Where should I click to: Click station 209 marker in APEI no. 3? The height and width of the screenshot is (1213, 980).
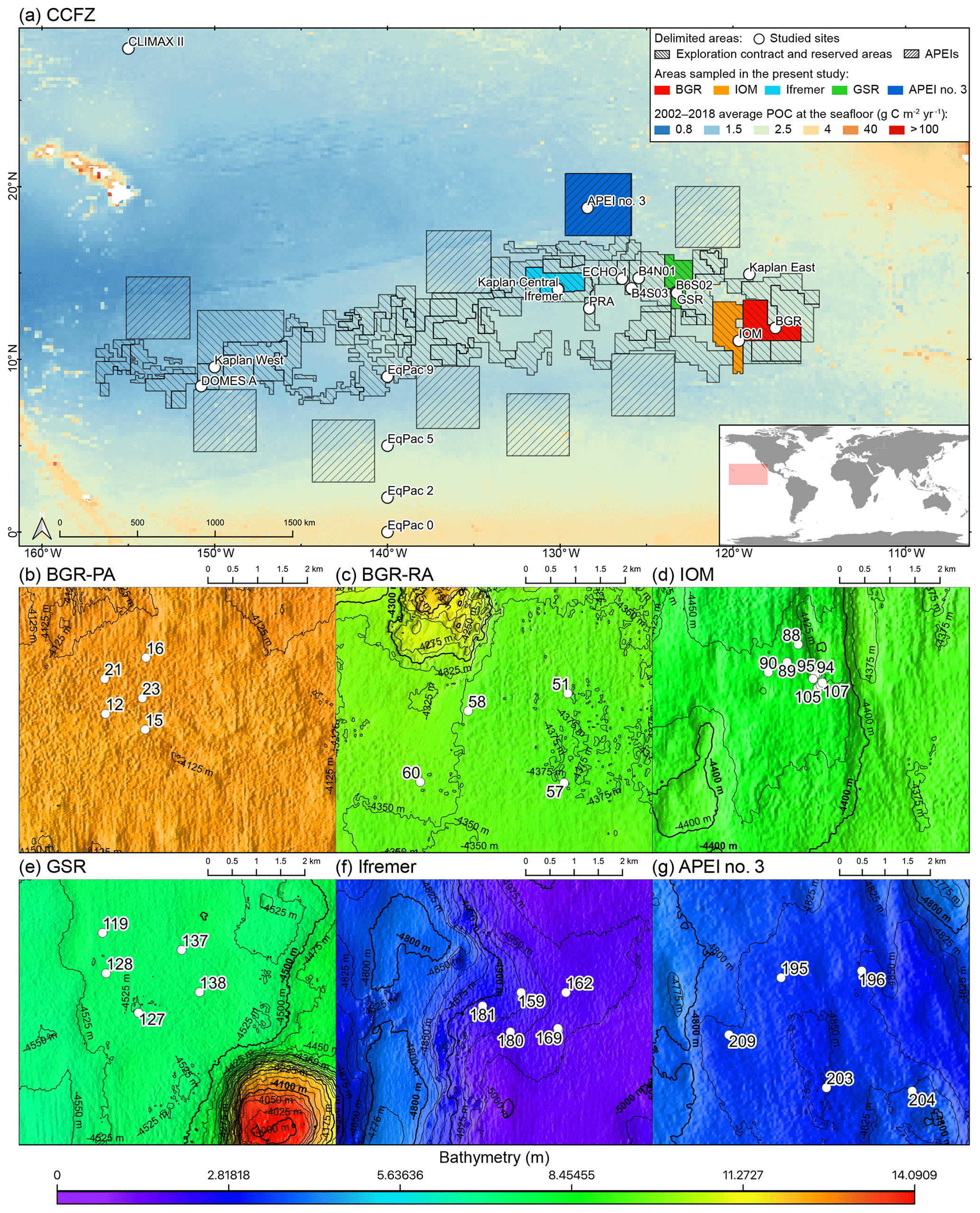[729, 1035]
